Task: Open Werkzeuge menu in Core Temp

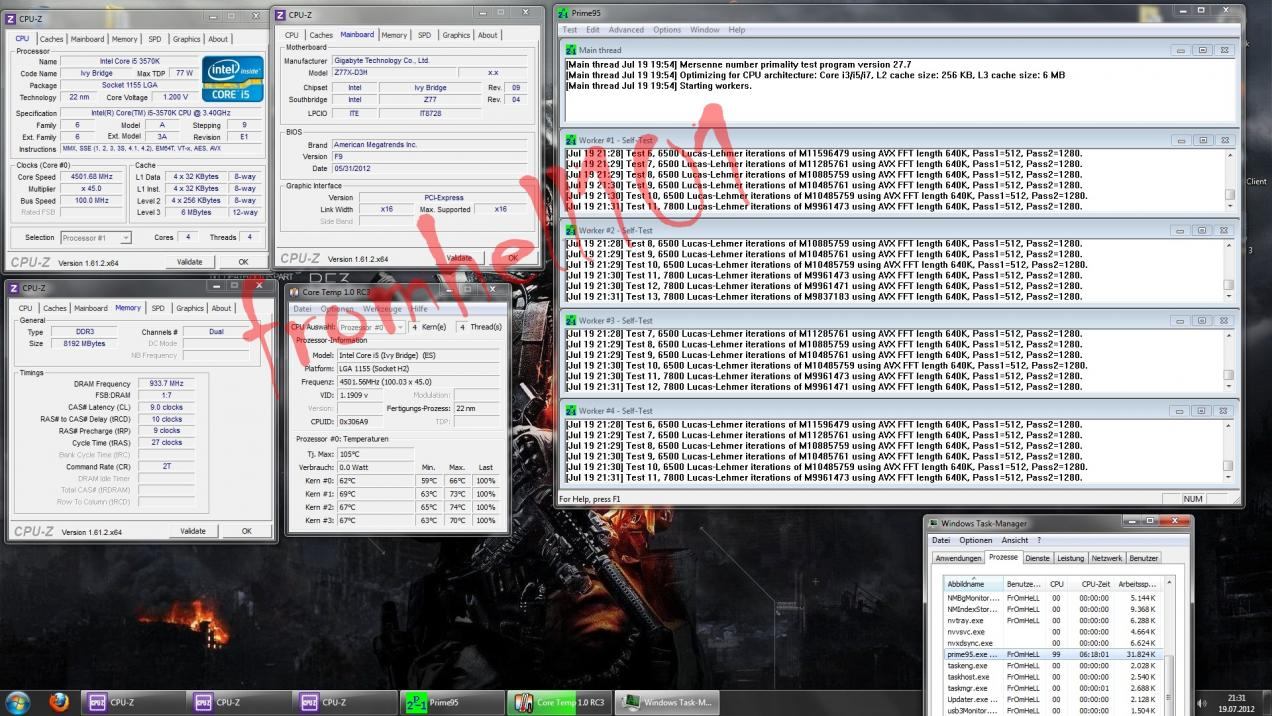Action: 381,309
